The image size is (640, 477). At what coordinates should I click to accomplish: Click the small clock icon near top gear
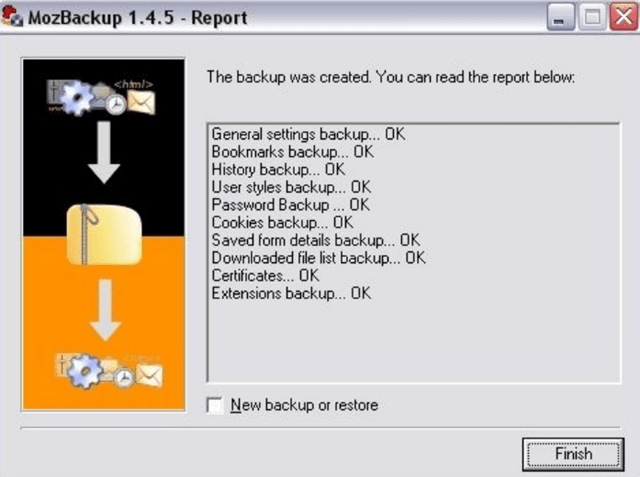[x=116, y=105]
